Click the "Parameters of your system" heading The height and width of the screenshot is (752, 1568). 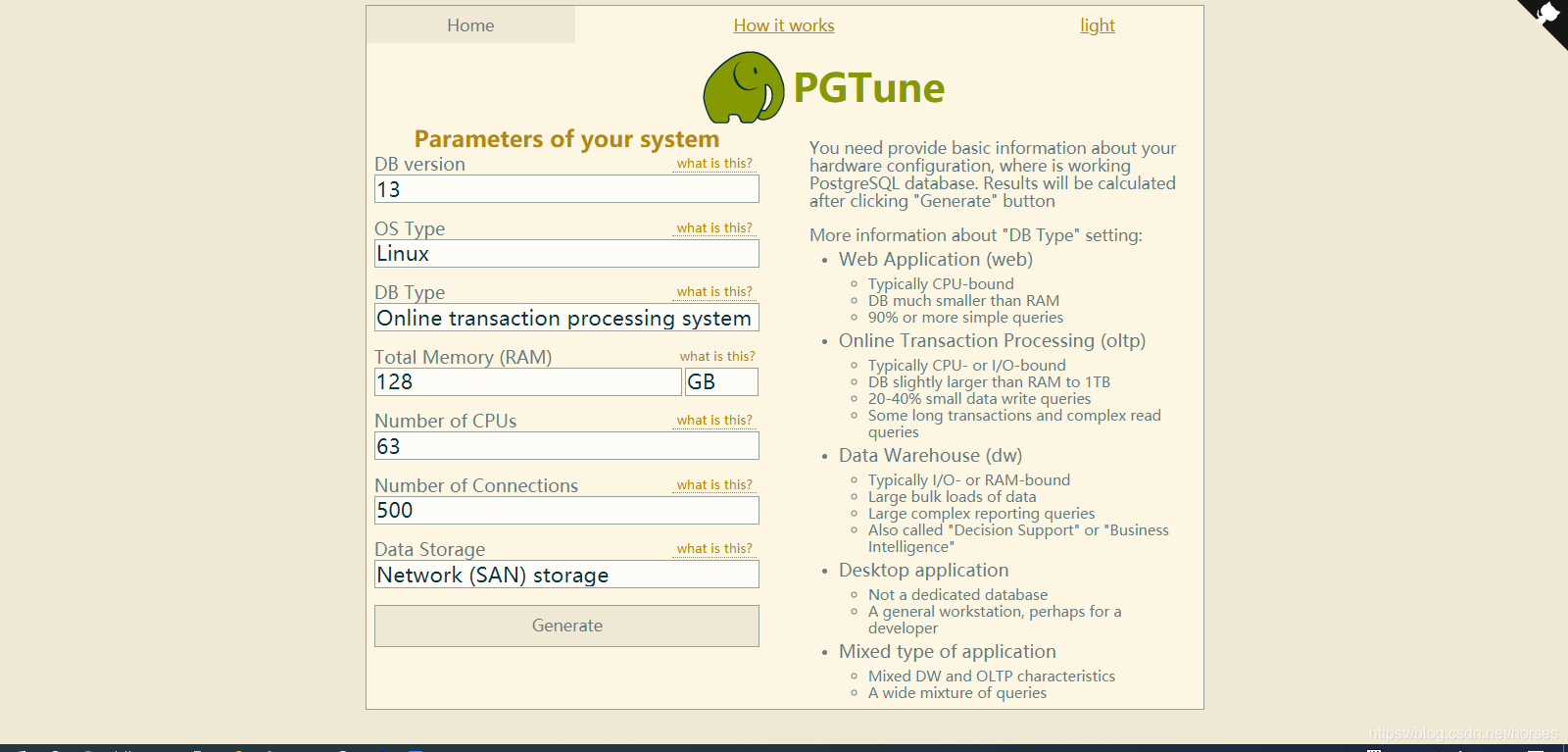(566, 139)
